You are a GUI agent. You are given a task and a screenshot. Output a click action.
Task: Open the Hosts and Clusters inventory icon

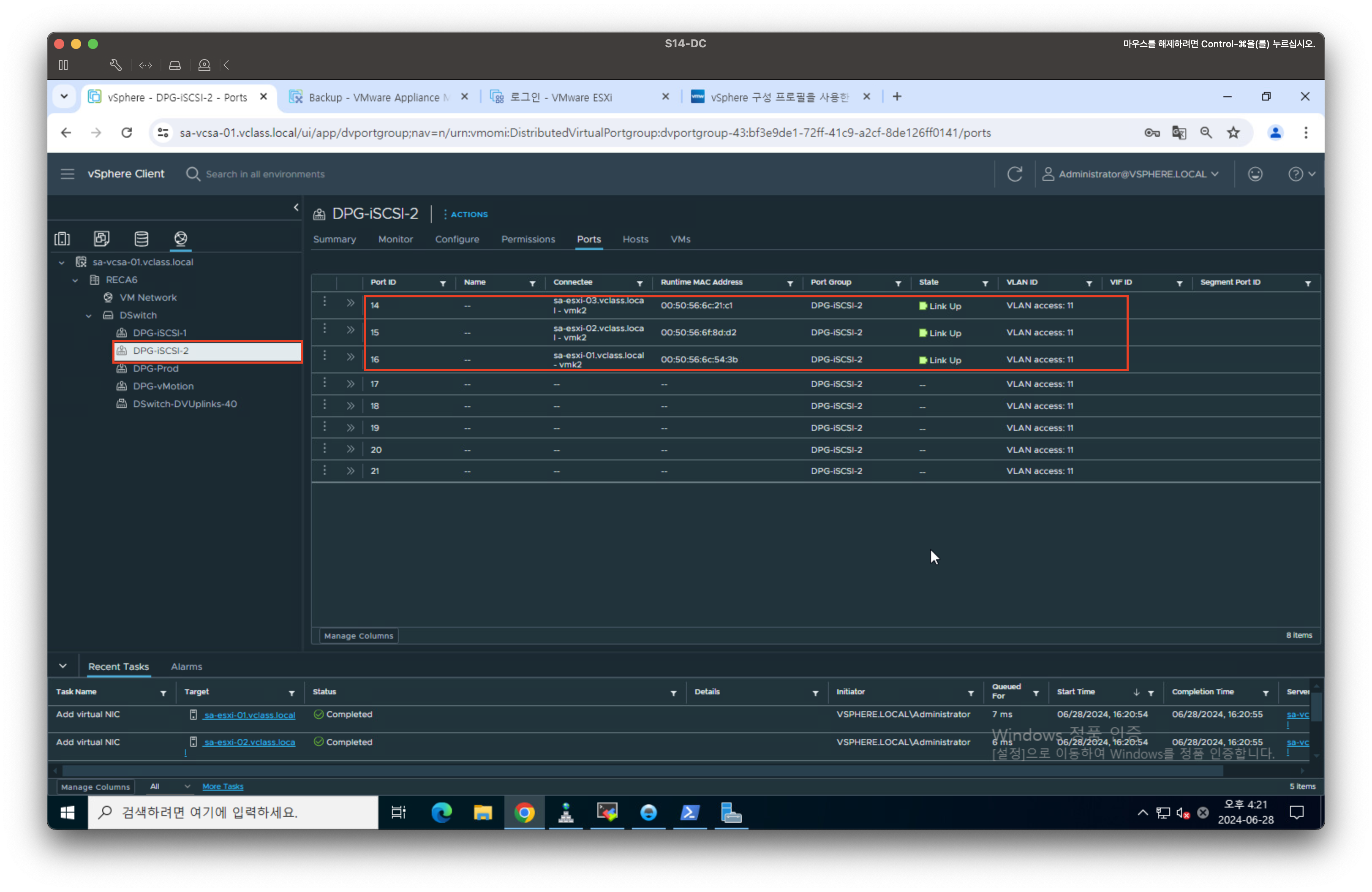click(x=62, y=239)
